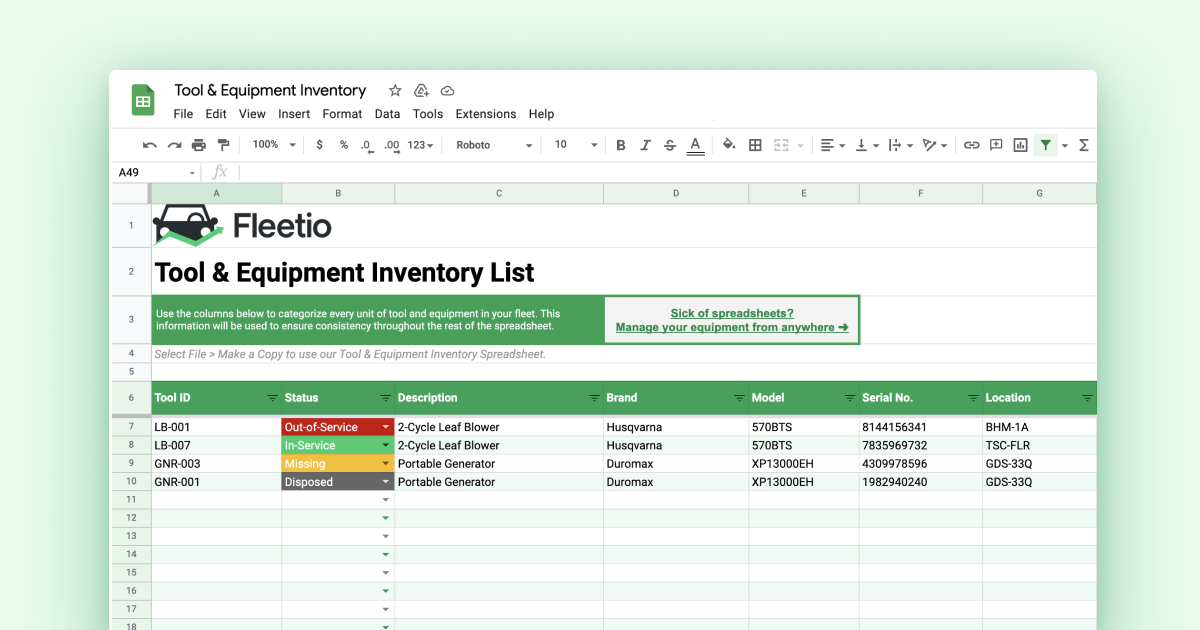Click the undo icon
The width and height of the screenshot is (1200, 630).
pyautogui.click(x=150, y=145)
